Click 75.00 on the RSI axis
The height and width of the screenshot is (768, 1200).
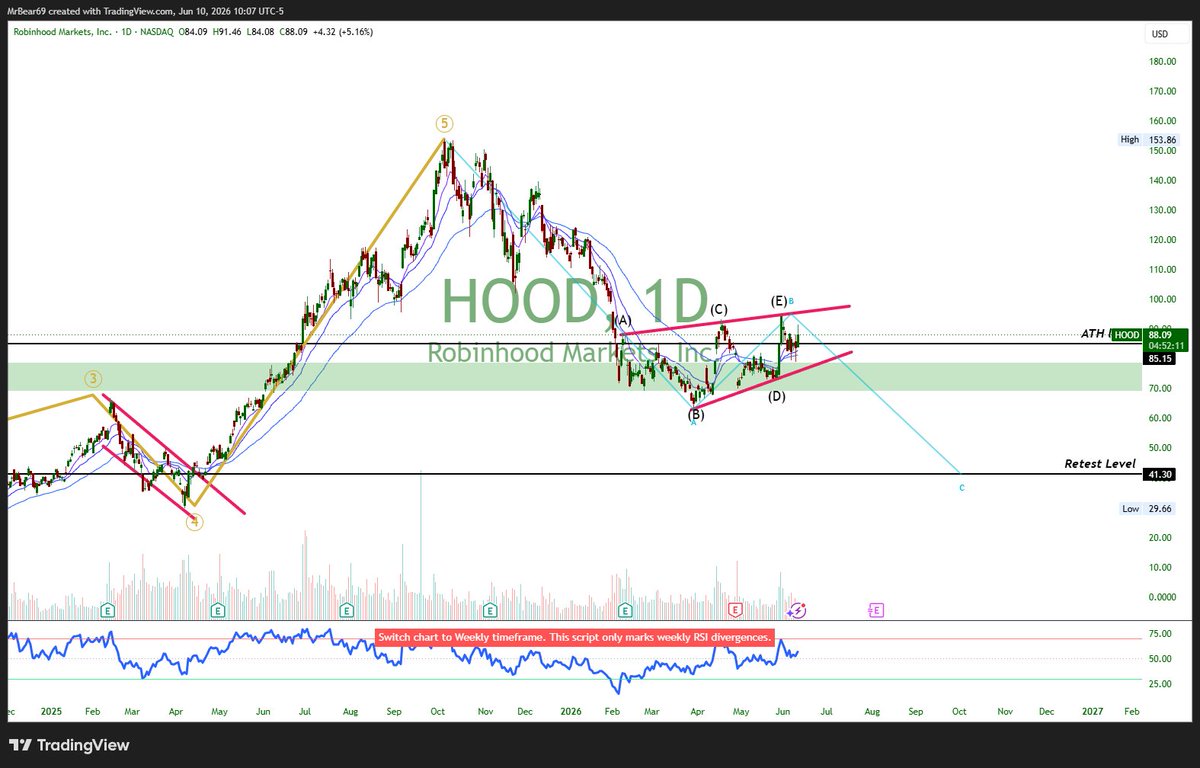pos(1160,634)
